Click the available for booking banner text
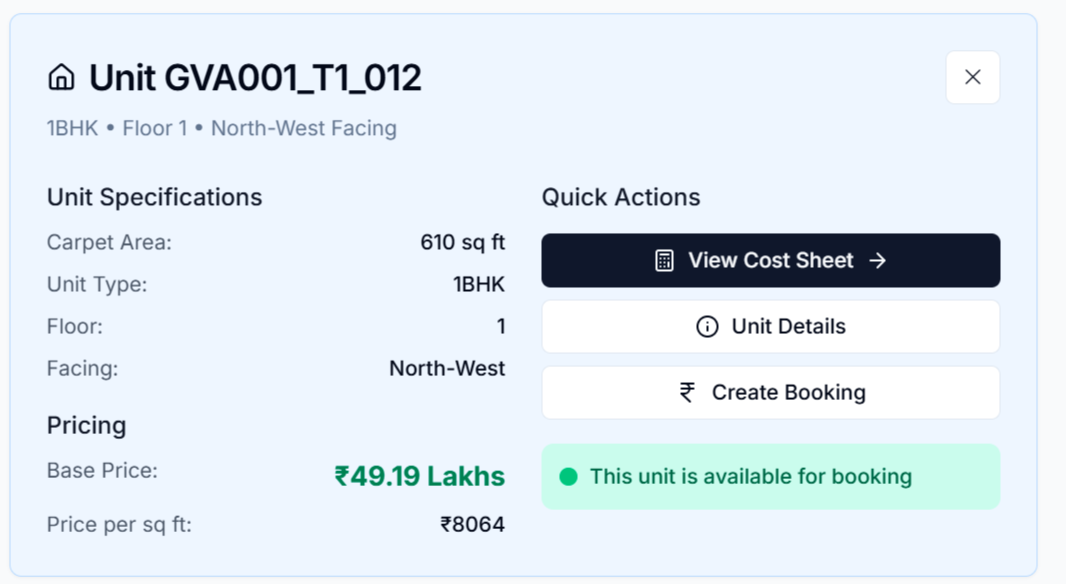This screenshot has height=584, width=1066. (750, 477)
